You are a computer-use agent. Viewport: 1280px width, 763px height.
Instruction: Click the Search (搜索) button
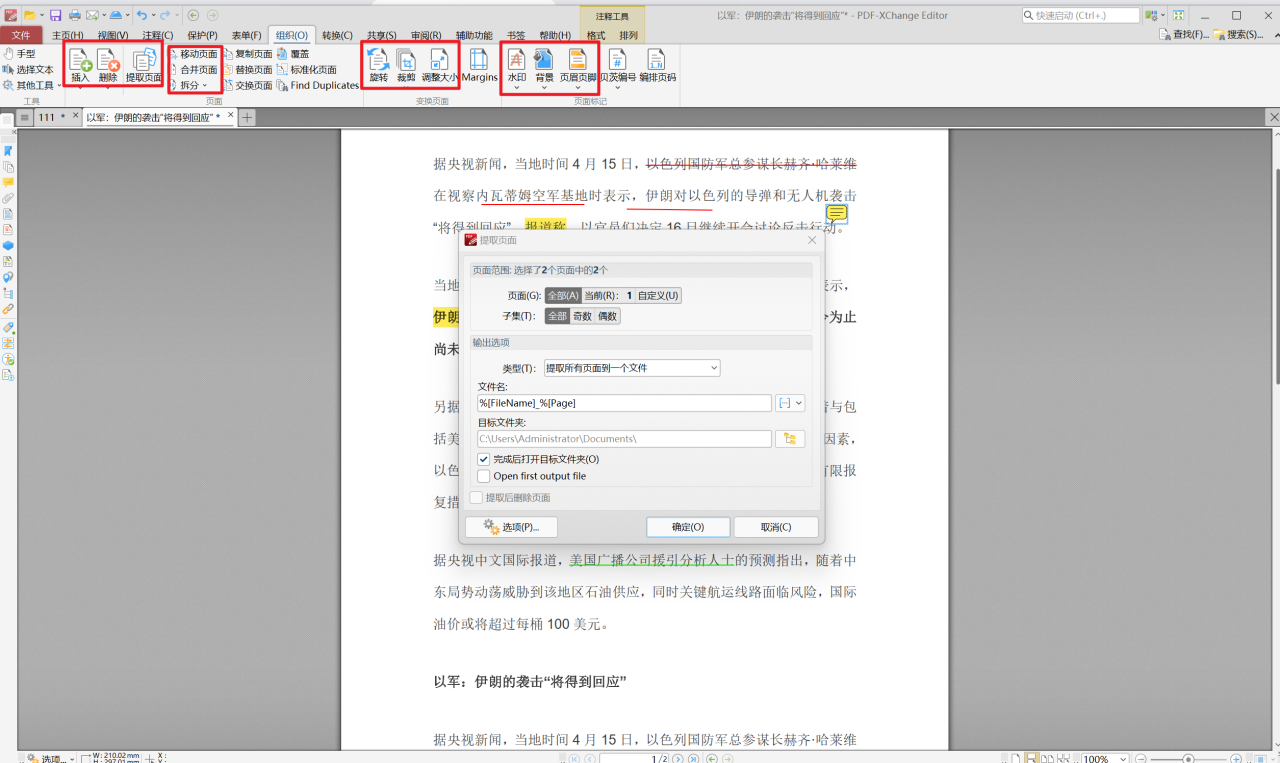(x=1238, y=35)
